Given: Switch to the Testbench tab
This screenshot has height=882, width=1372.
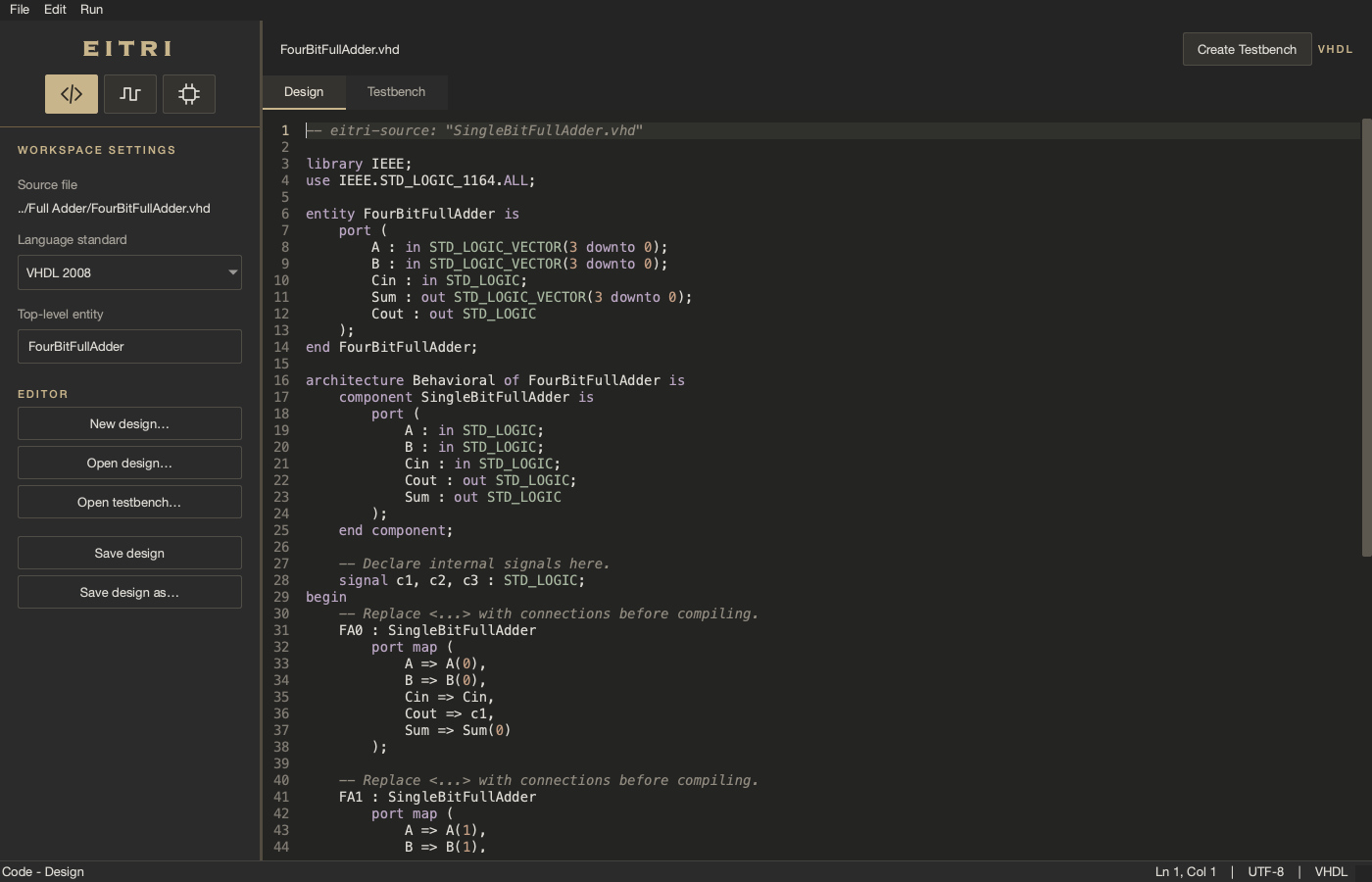Looking at the screenshot, I should click(x=396, y=92).
